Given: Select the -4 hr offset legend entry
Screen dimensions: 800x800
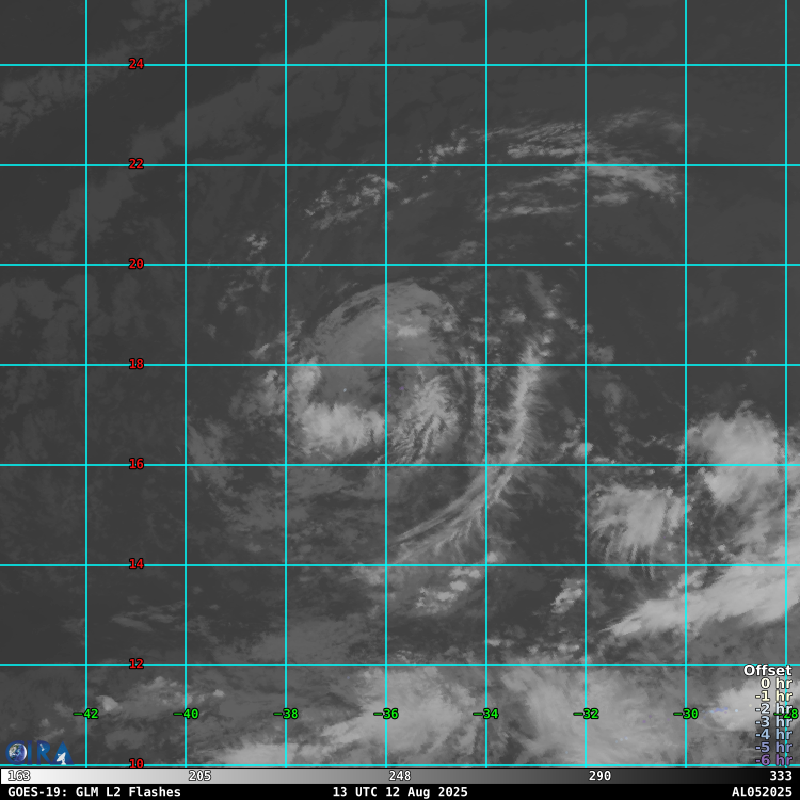Looking at the screenshot, I should point(773,735).
